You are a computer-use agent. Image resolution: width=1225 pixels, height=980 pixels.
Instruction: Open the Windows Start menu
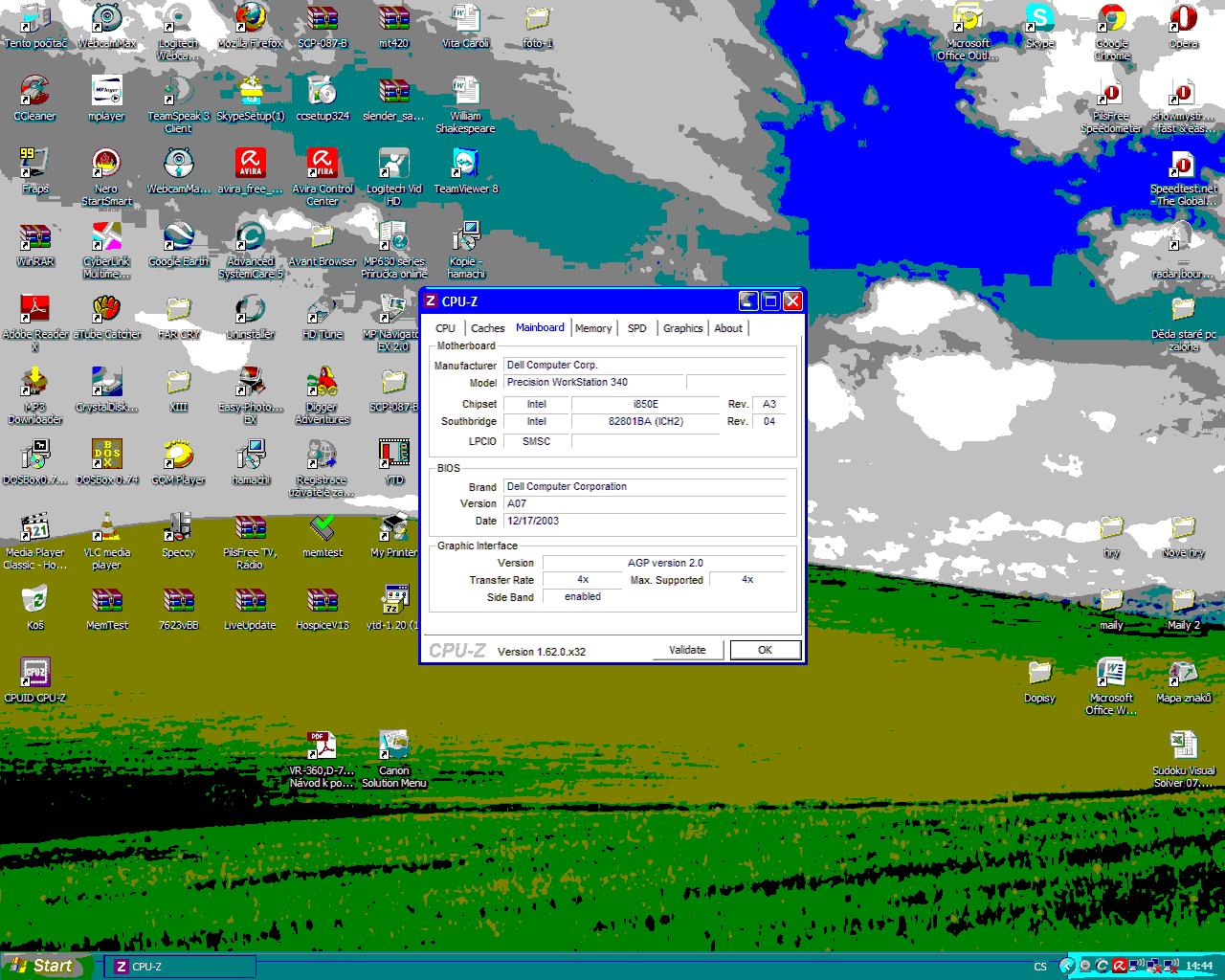click(x=47, y=966)
